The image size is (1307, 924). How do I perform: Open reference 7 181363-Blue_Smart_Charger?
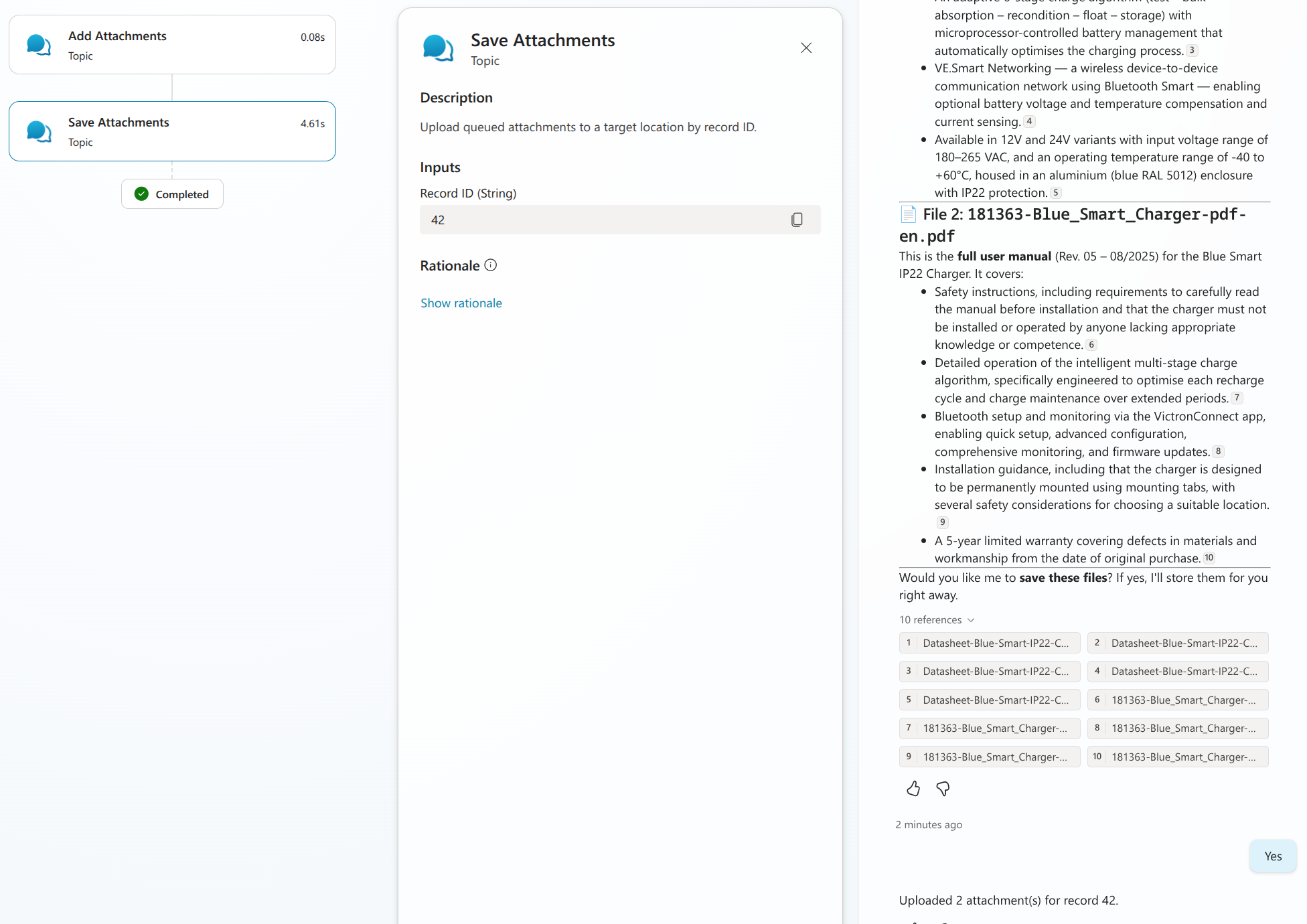coord(990,728)
